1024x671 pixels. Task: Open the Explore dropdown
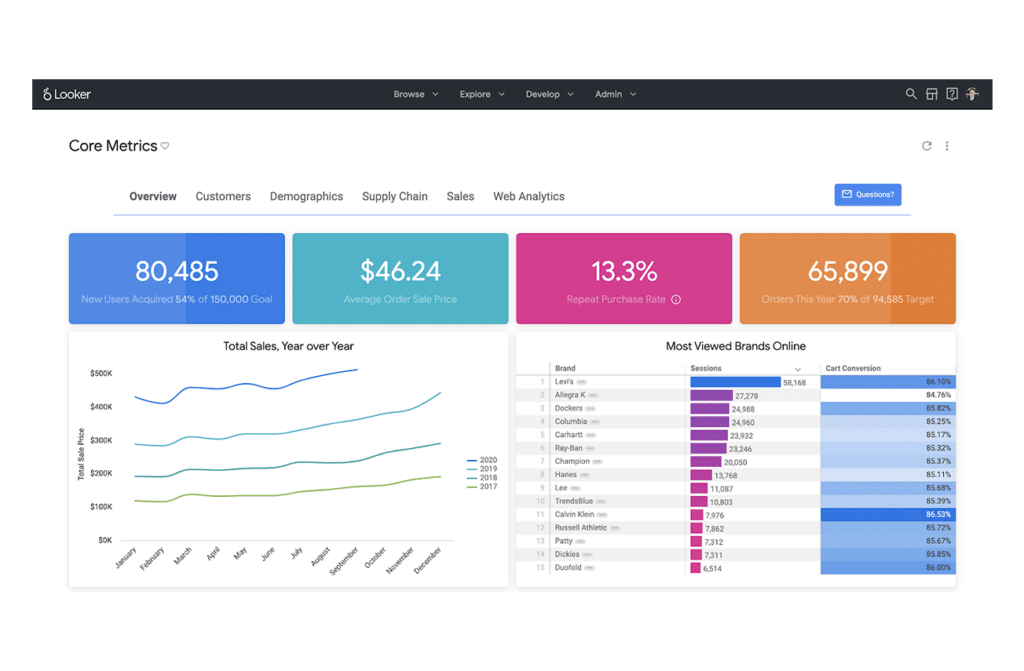(481, 94)
